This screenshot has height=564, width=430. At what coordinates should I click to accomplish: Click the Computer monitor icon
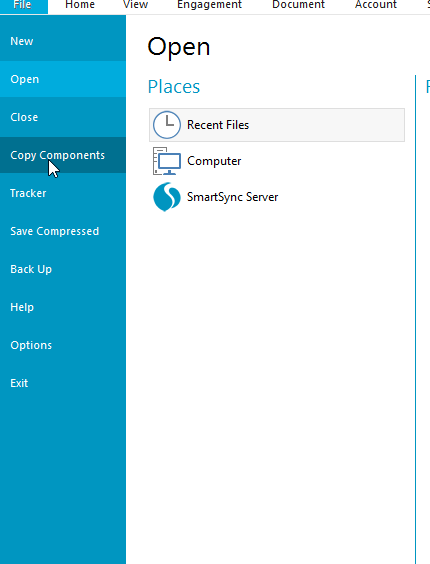pyautogui.click(x=167, y=161)
